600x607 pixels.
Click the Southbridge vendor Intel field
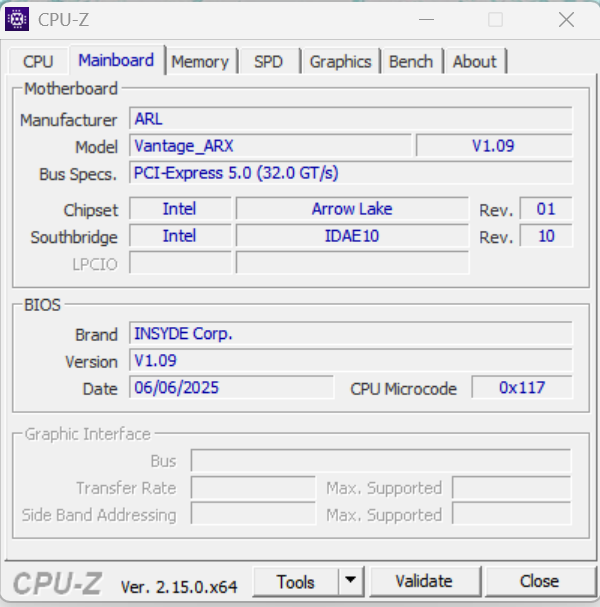point(180,236)
